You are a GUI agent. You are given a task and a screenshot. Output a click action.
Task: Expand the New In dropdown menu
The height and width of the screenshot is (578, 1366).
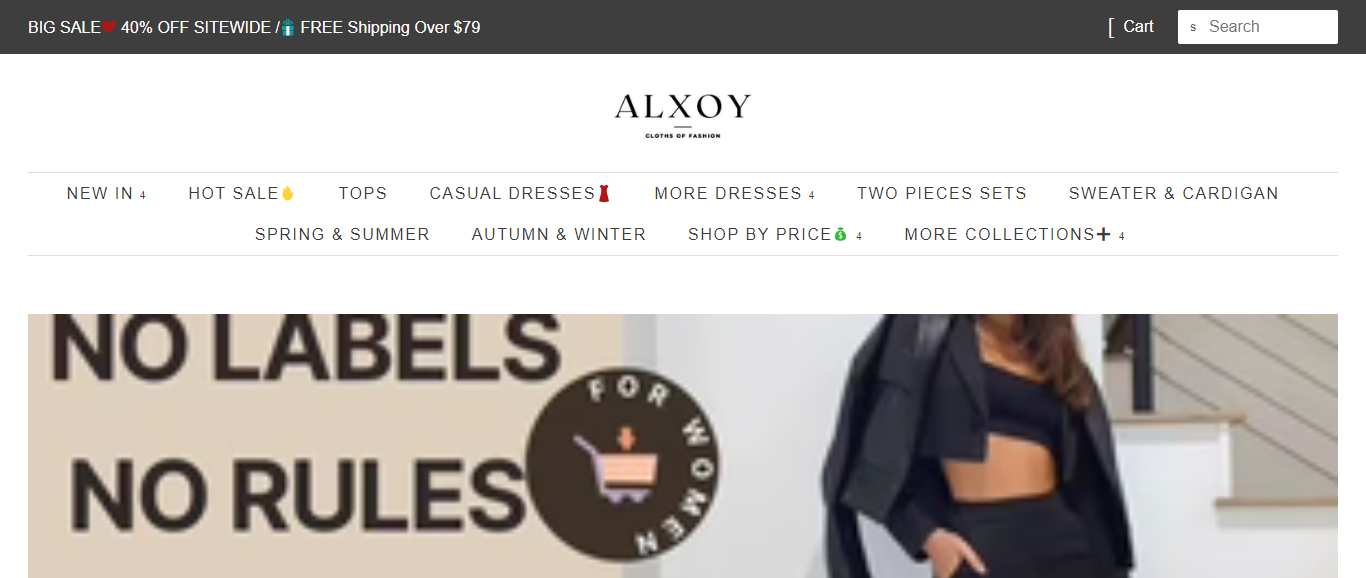[x=143, y=195]
